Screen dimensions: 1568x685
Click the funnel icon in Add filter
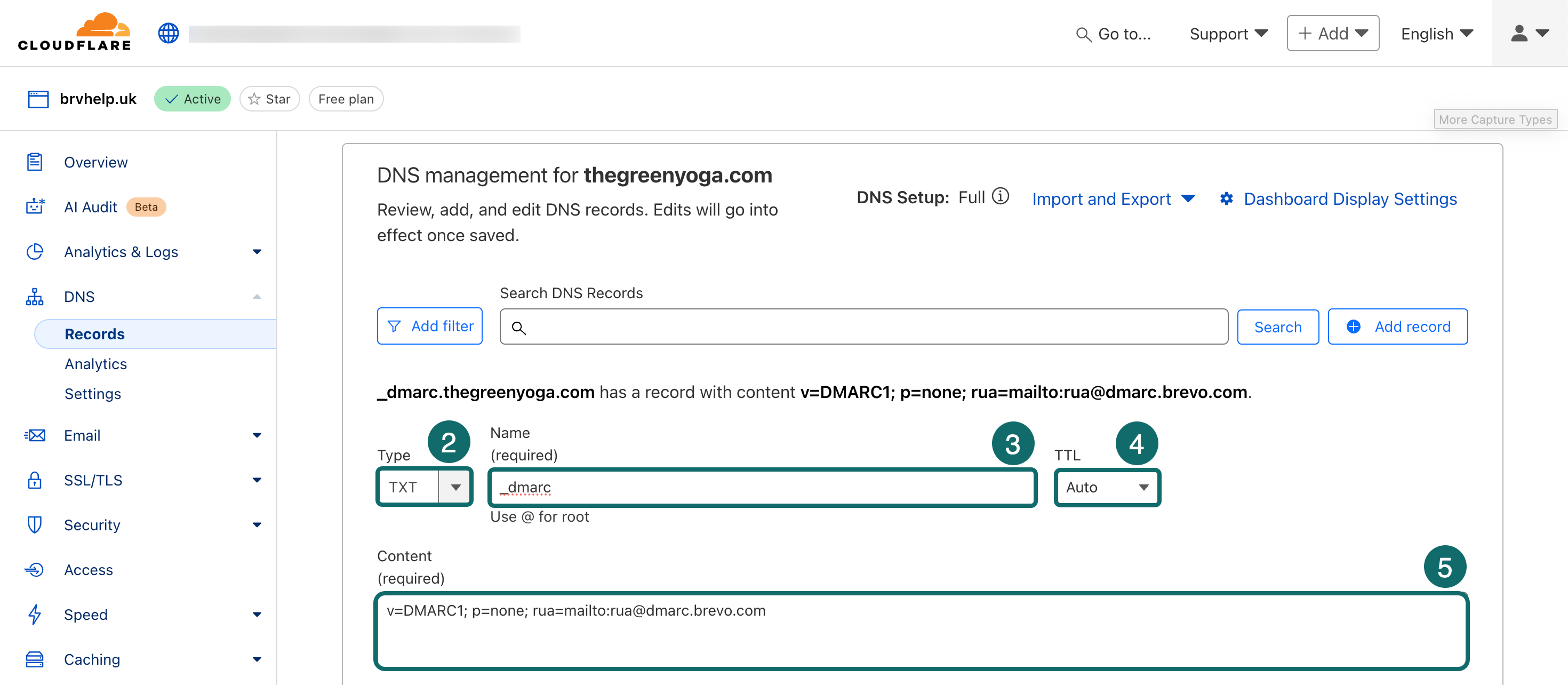point(394,326)
